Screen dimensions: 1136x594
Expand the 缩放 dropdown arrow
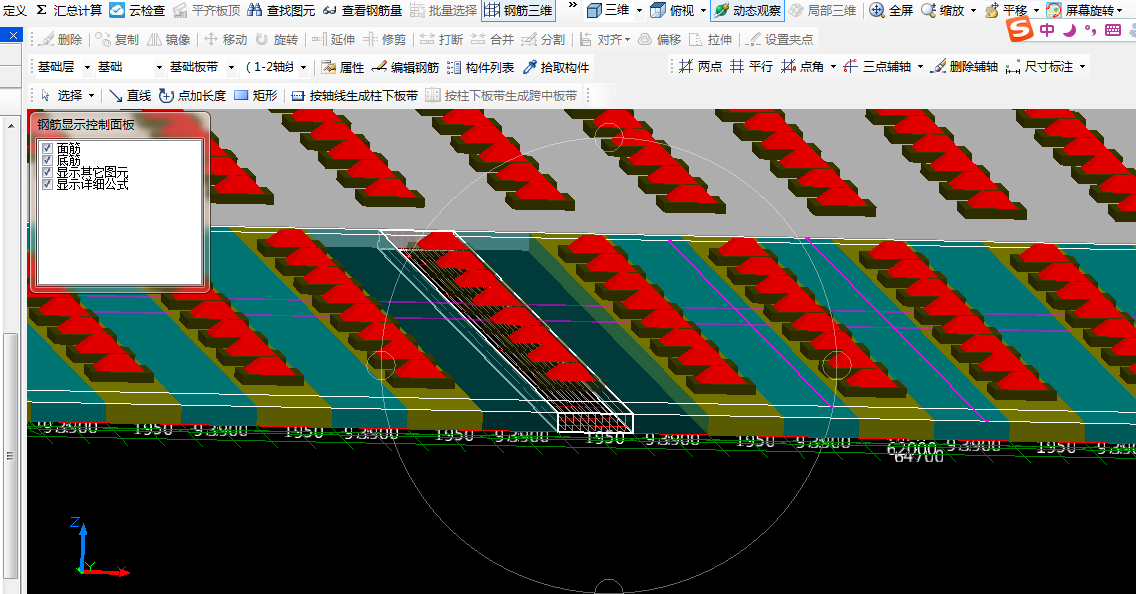(x=973, y=11)
